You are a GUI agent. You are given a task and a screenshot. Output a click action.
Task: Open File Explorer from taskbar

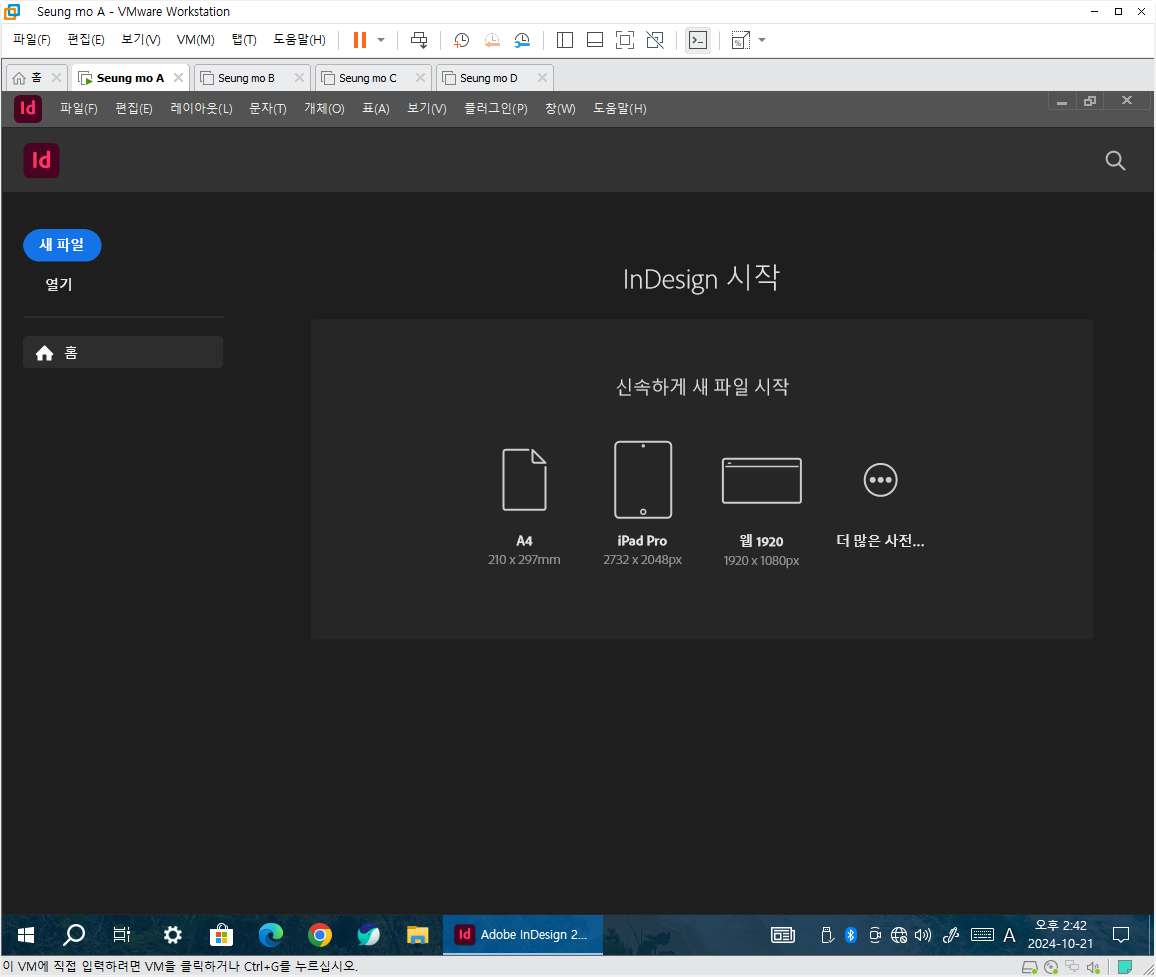418,935
